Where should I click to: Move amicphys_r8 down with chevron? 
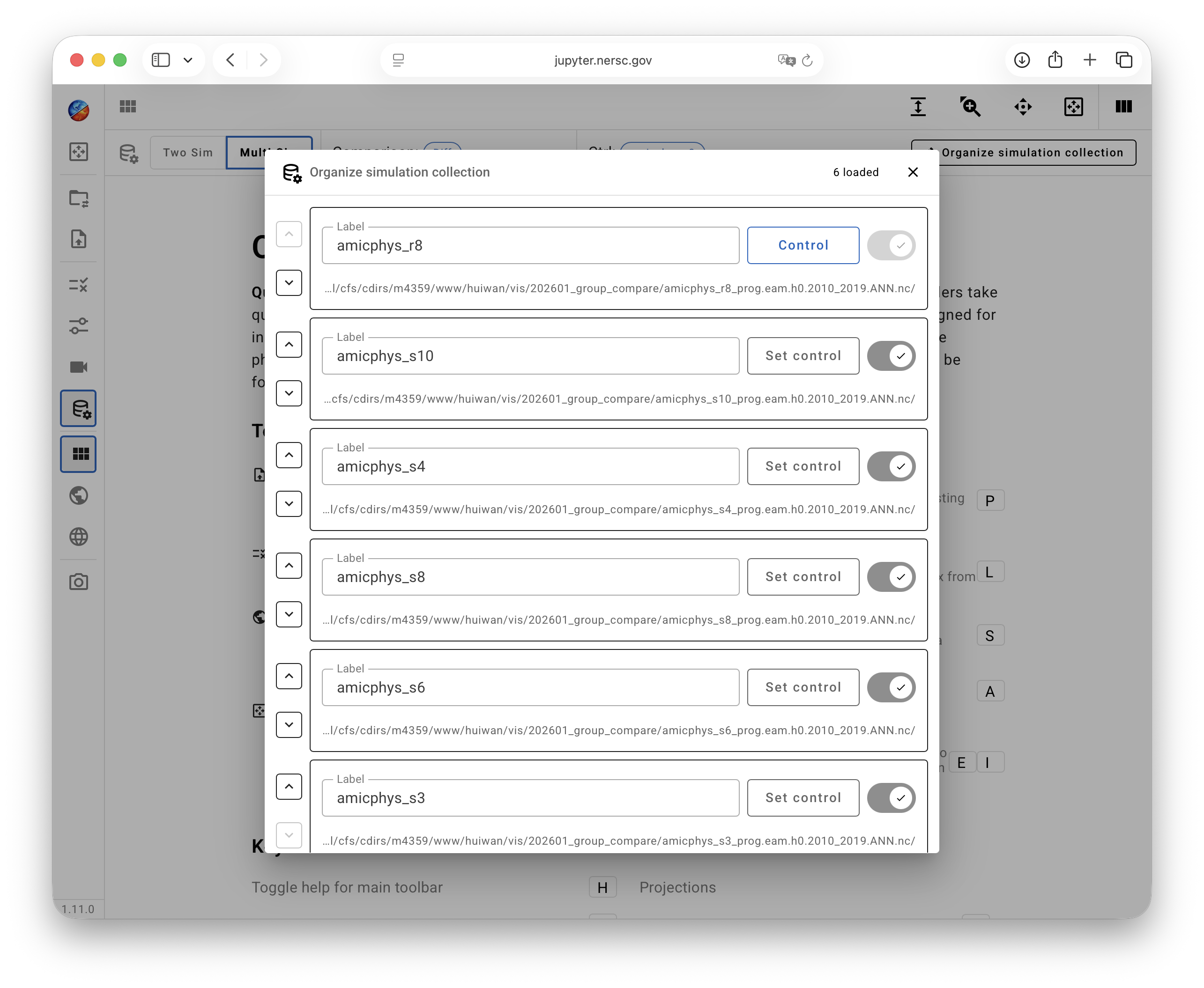[289, 282]
